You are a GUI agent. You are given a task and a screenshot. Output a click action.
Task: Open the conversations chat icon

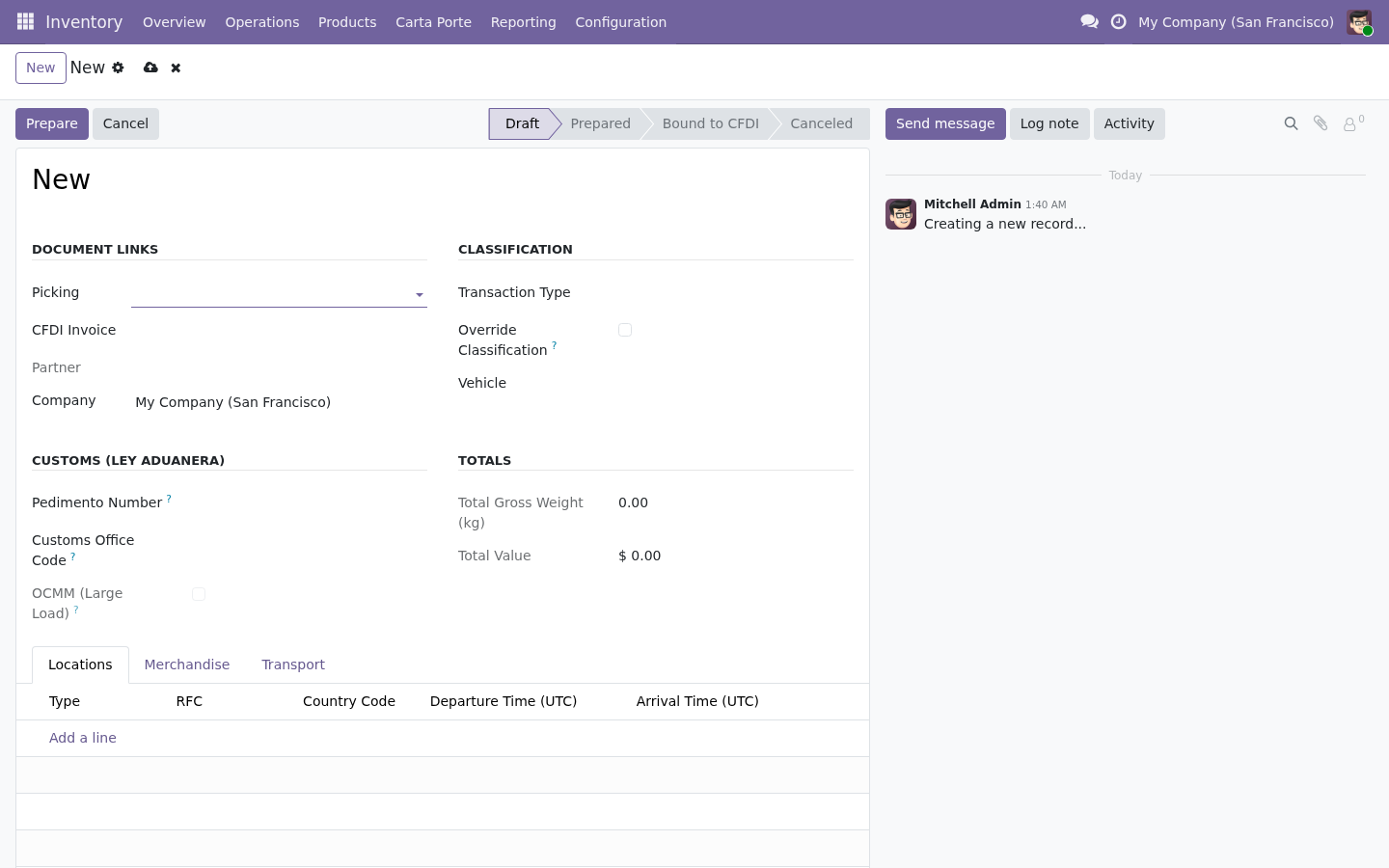[x=1090, y=21]
